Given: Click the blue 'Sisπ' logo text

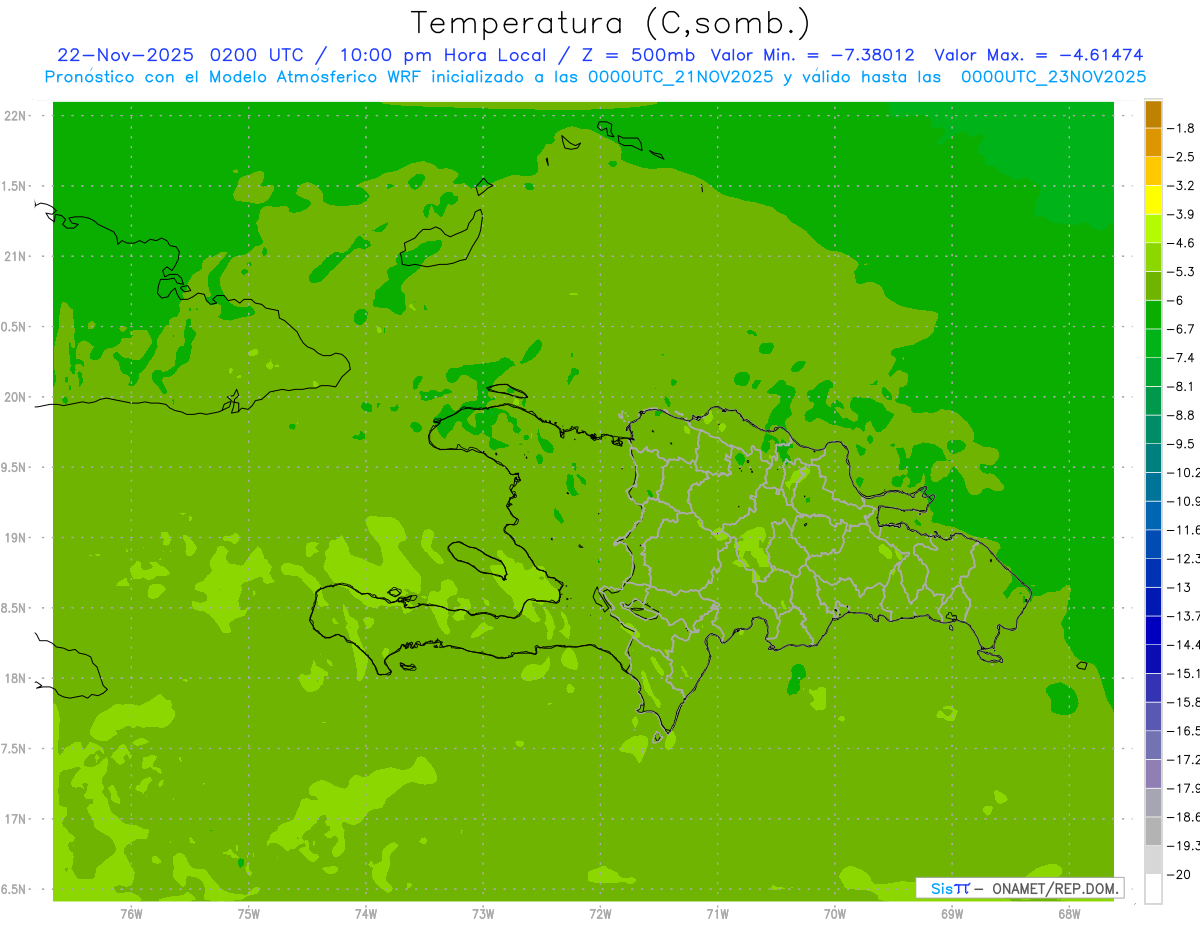Looking at the screenshot, I should [949, 888].
